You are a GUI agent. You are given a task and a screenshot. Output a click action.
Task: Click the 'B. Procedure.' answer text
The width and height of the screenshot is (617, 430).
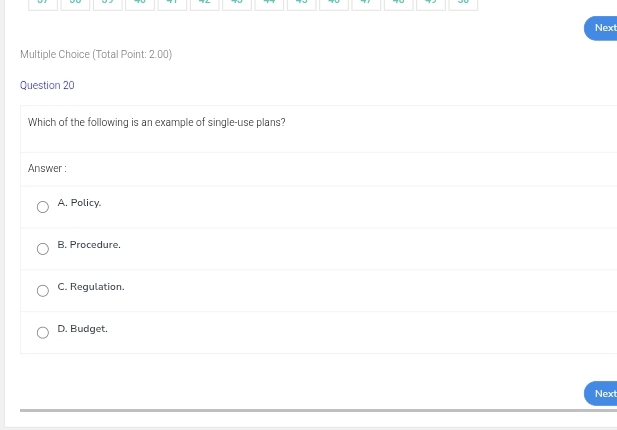(x=89, y=245)
